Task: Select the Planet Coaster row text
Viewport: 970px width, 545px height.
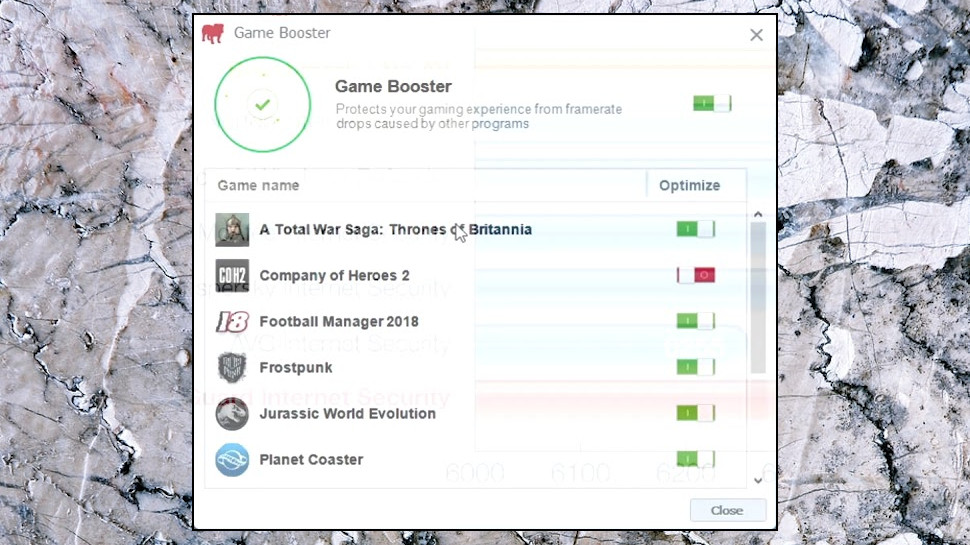Action: 311,460
